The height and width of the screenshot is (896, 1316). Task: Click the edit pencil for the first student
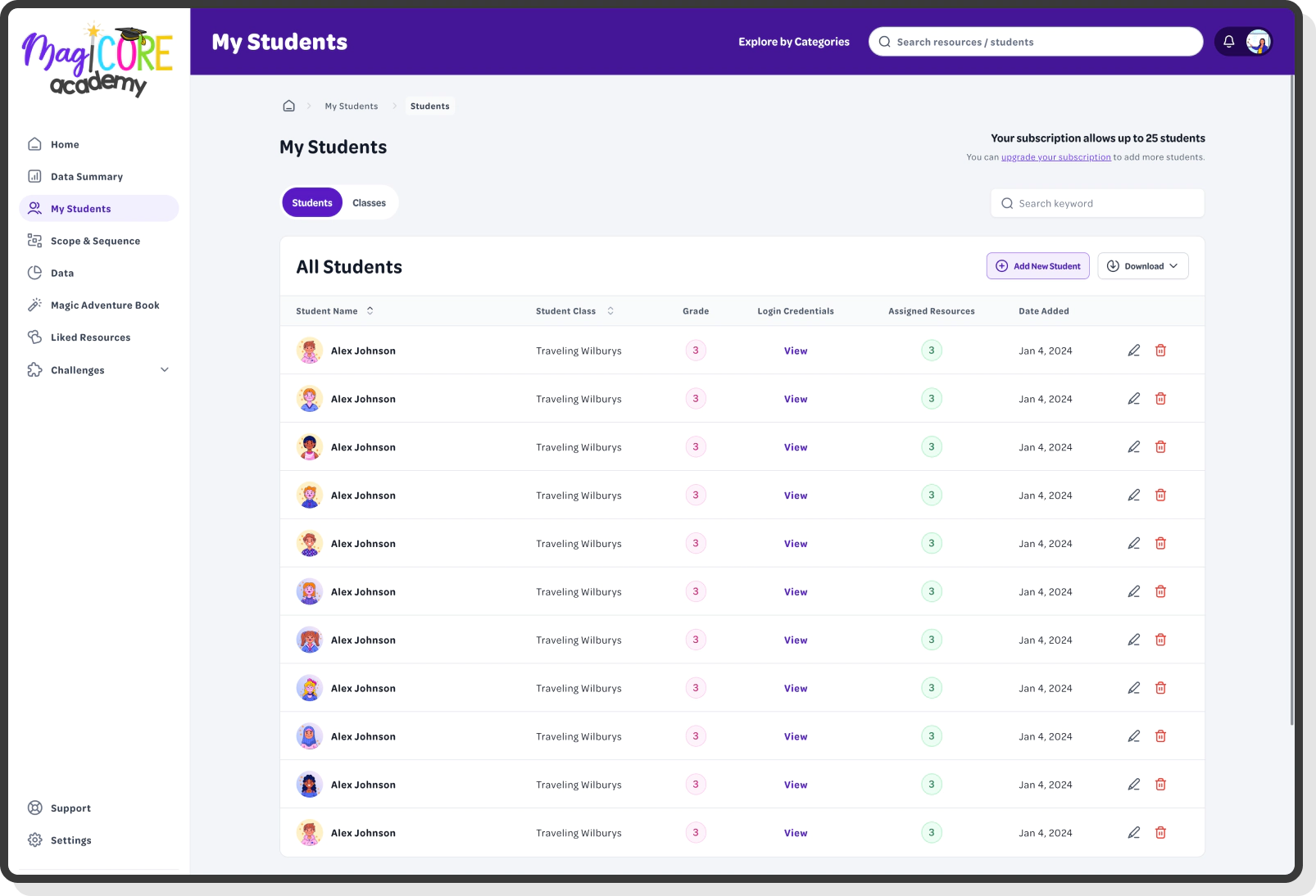(x=1133, y=350)
